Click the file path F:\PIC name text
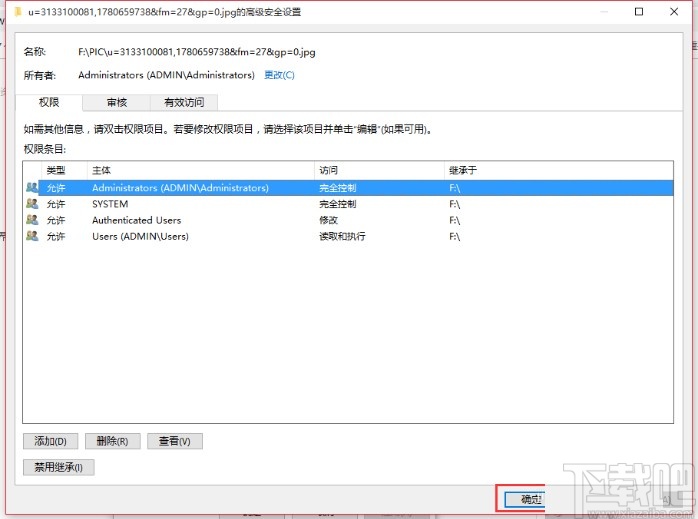This screenshot has height=519, width=698. [197, 52]
